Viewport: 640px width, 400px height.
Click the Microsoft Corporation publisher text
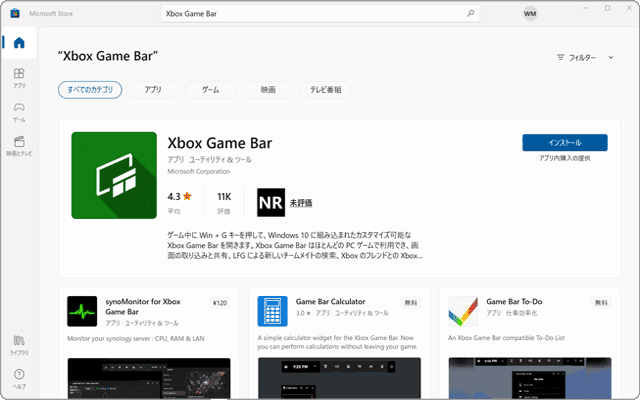(199, 171)
